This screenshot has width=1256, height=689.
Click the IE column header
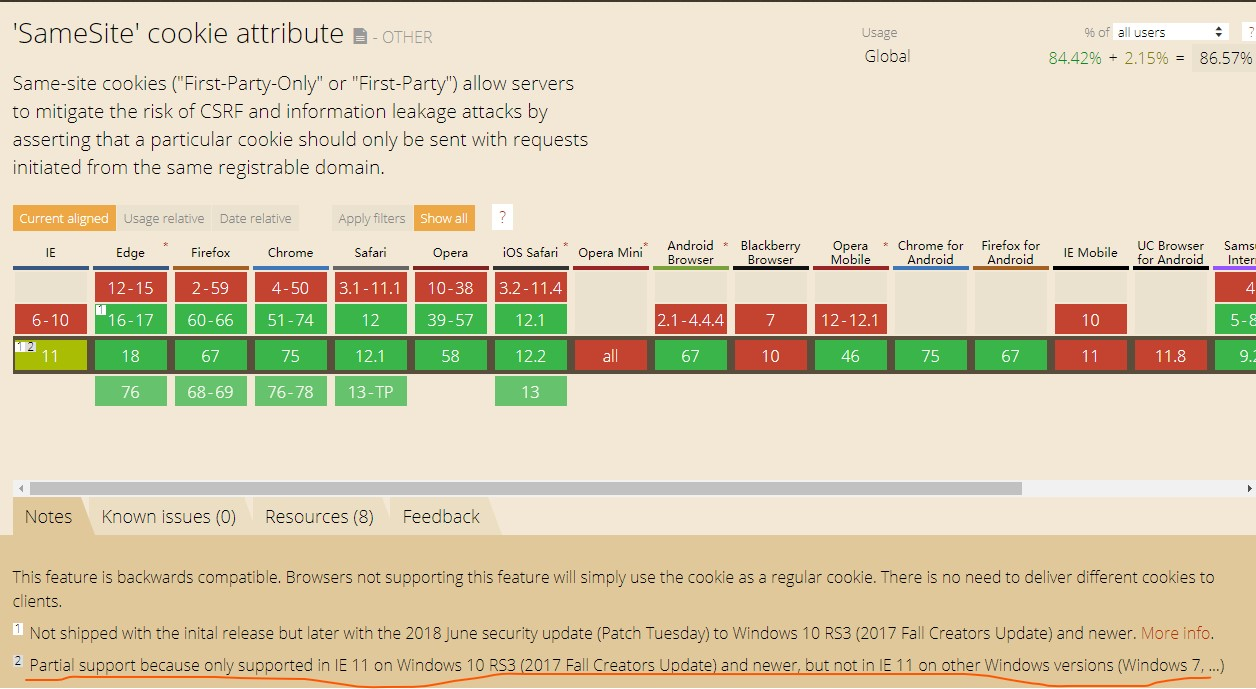point(50,254)
